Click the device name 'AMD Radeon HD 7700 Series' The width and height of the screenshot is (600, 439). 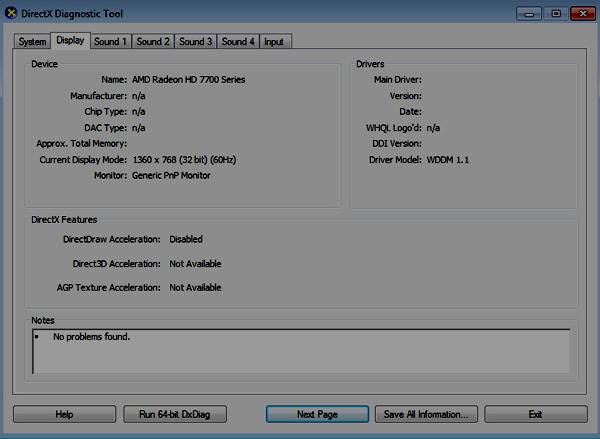coord(189,80)
